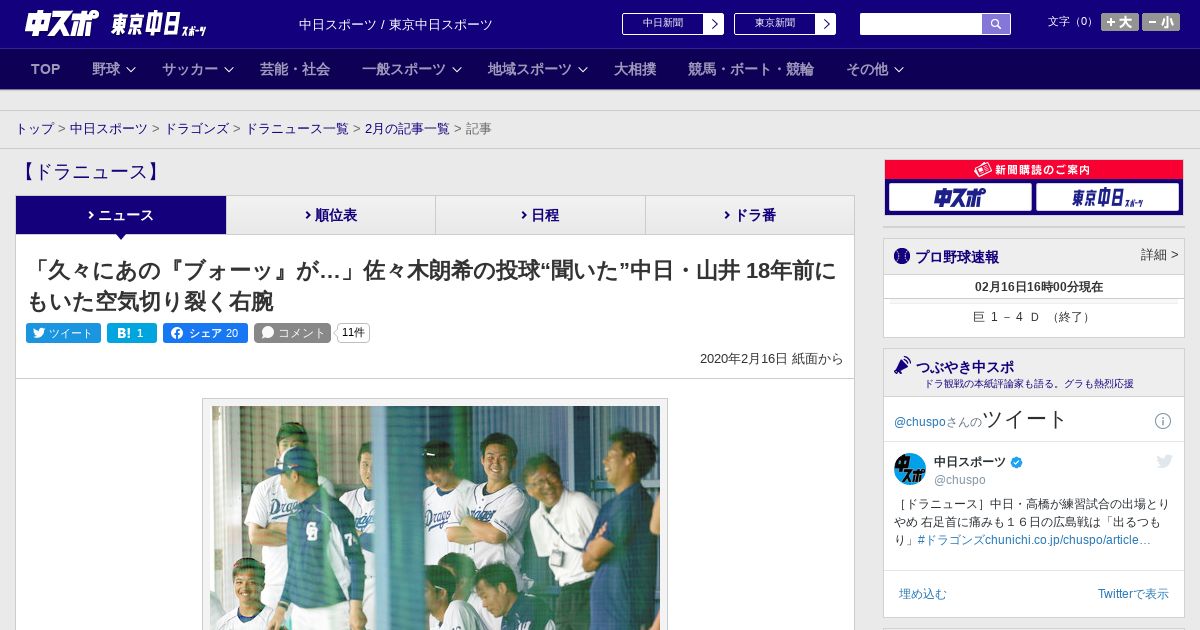This screenshot has height=630, width=1200.
Task: Open 芸能・社会 section
Action: pyautogui.click(x=295, y=69)
